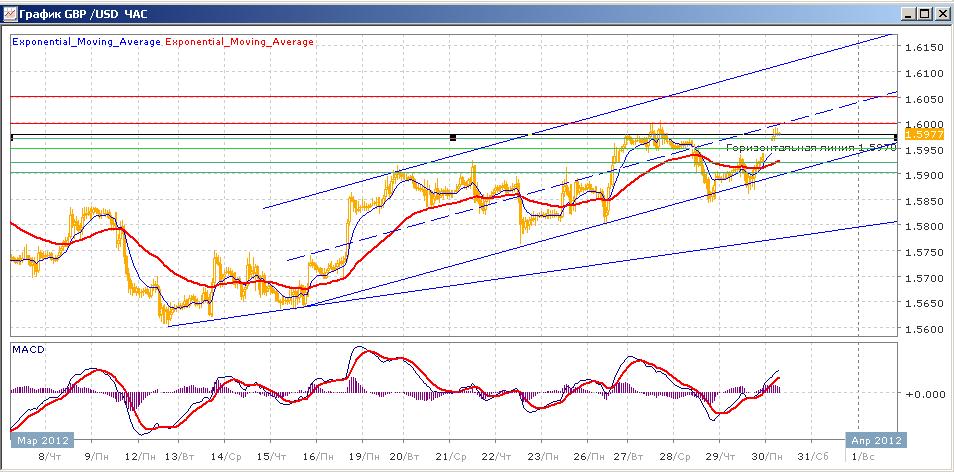Select the red Exponential_Moving_Average legend label
Image resolution: width=954 pixels, height=472 pixels.
(x=239, y=41)
